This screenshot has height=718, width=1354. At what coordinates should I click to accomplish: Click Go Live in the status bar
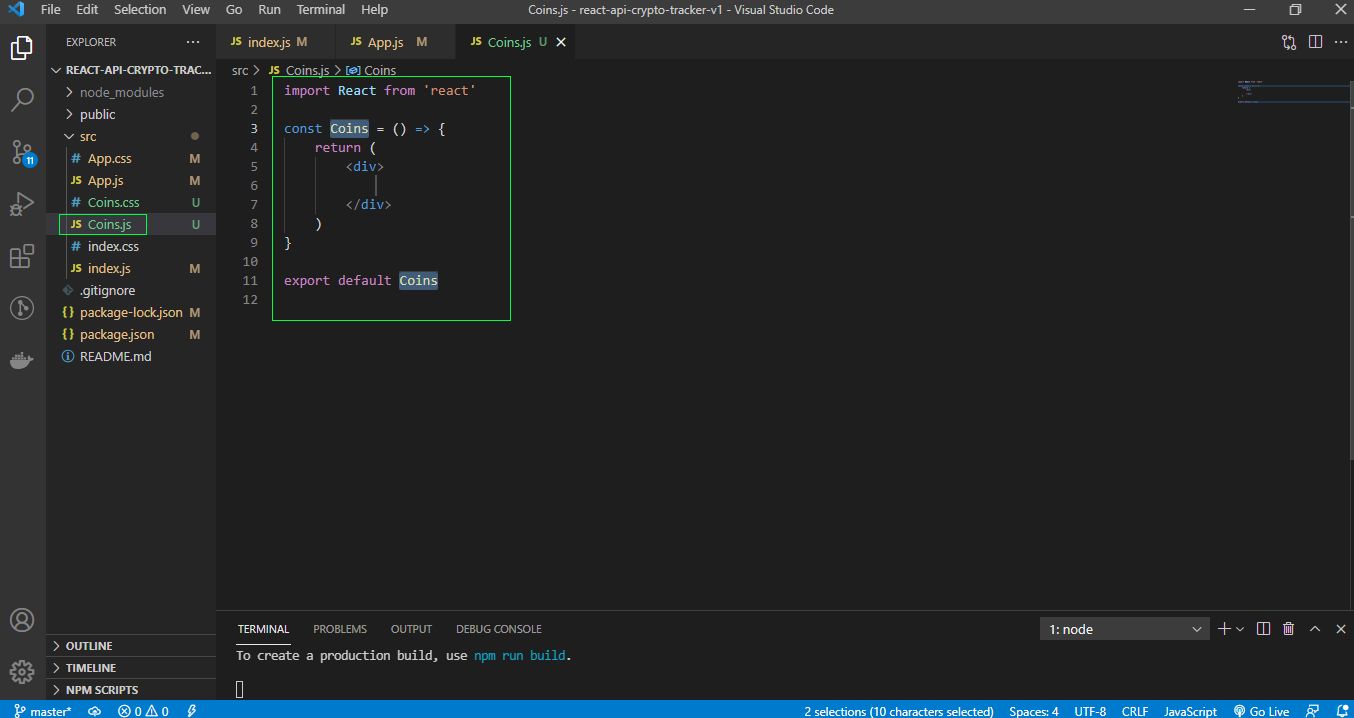point(1261,711)
